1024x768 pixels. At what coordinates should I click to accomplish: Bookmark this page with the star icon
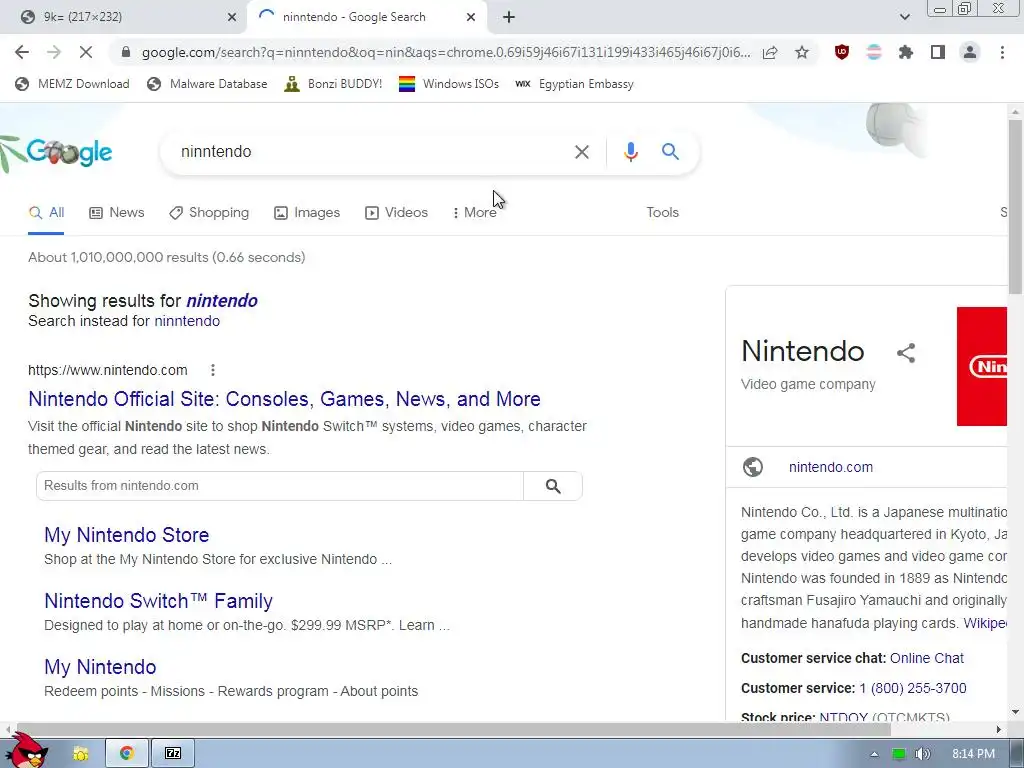tap(802, 52)
